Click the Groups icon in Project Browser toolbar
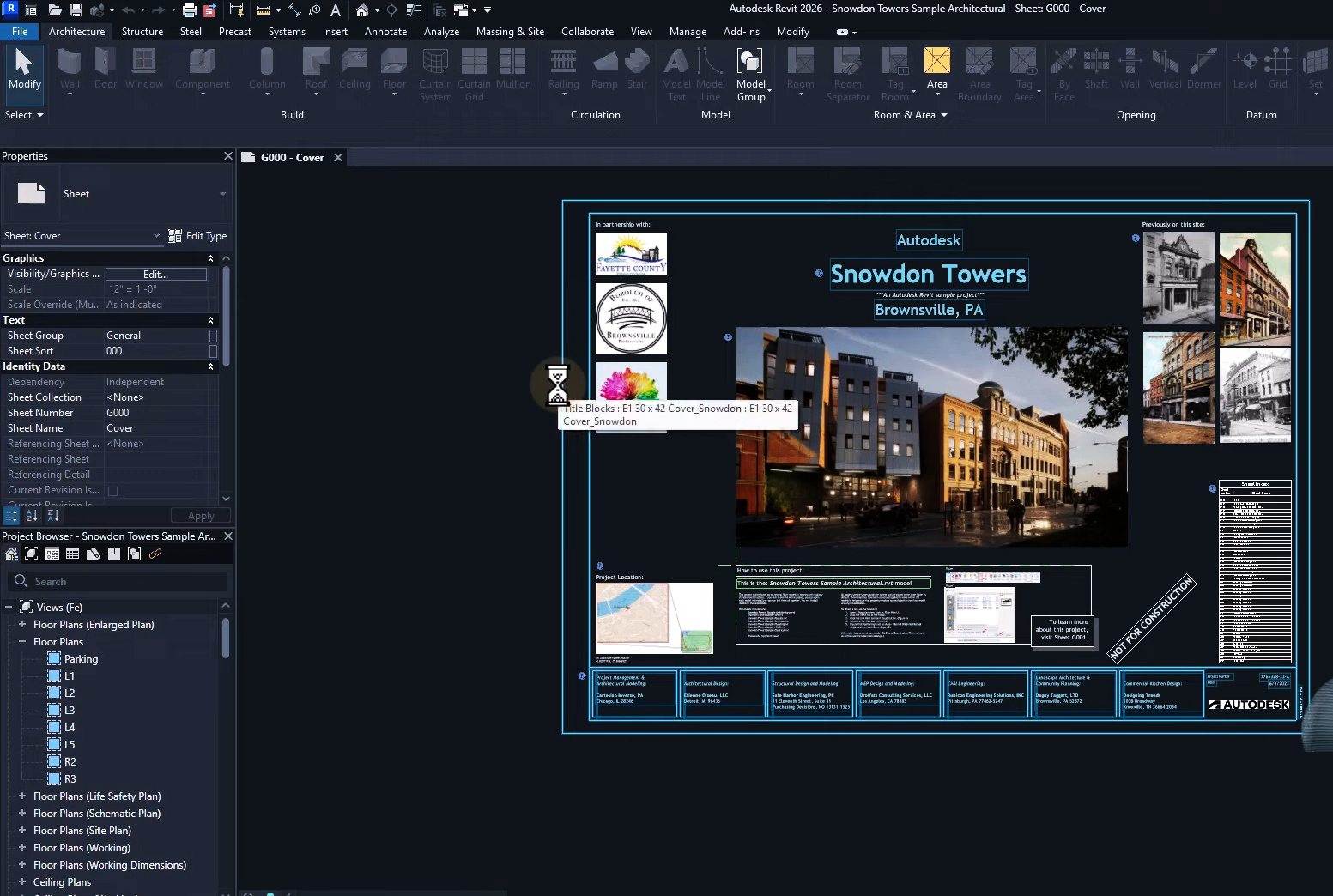Viewport: 1333px width, 896px height. (x=135, y=554)
